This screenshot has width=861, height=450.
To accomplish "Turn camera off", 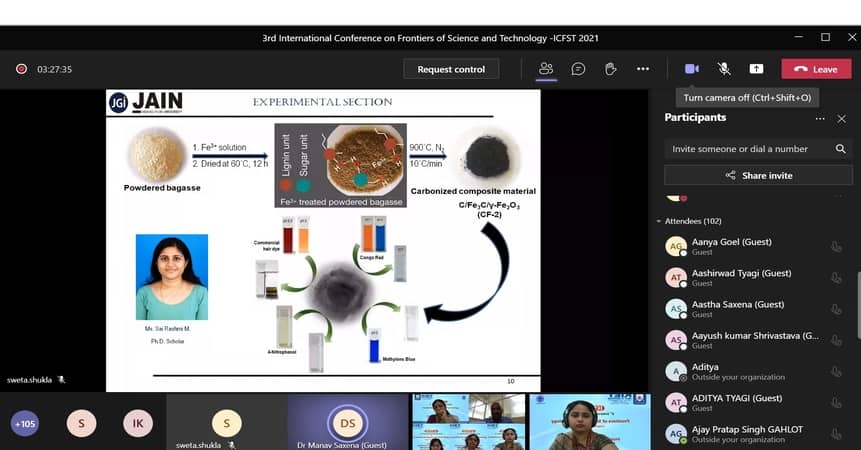I will point(691,69).
